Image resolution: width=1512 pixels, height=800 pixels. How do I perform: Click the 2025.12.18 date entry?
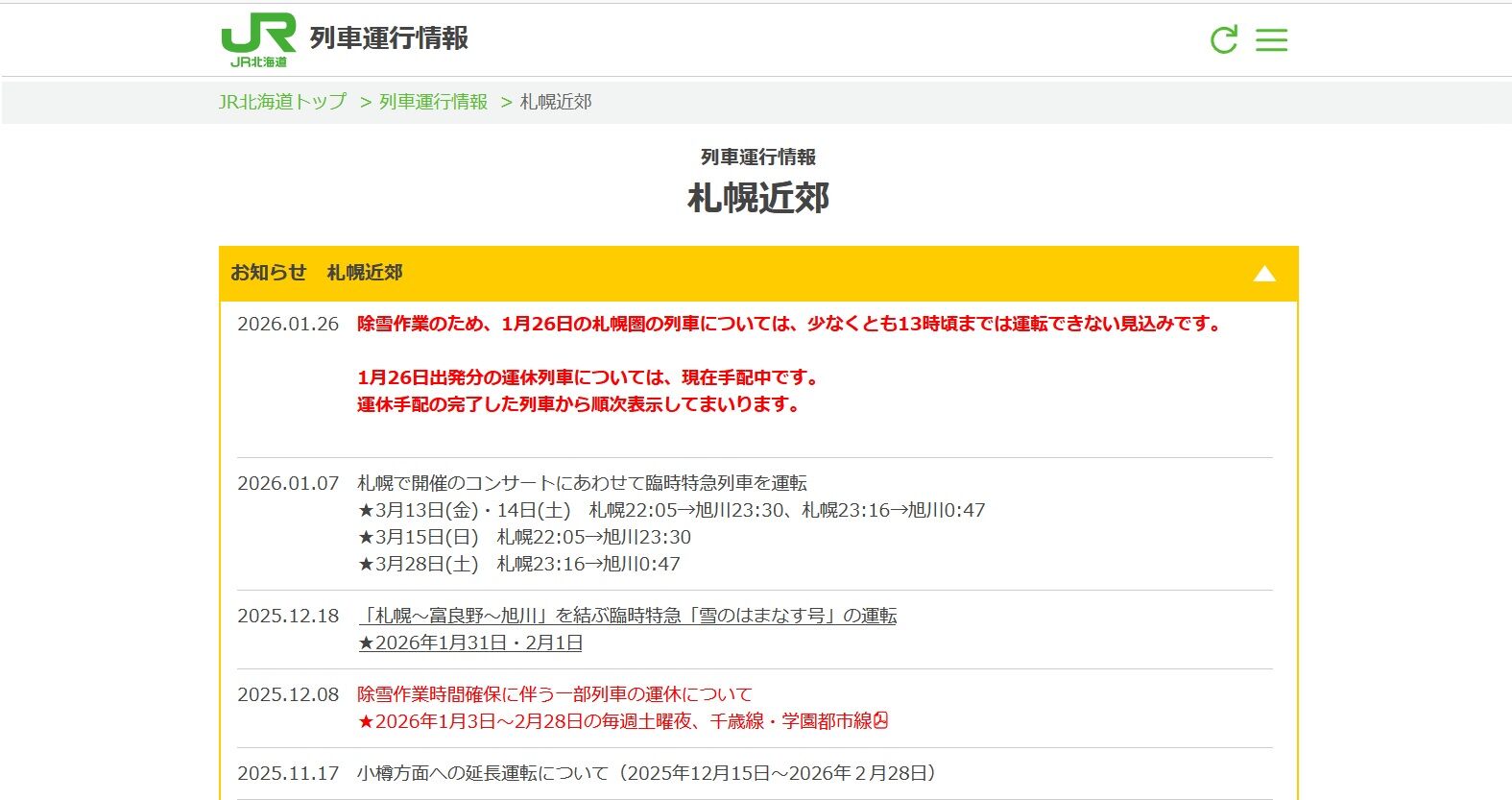coord(288,616)
